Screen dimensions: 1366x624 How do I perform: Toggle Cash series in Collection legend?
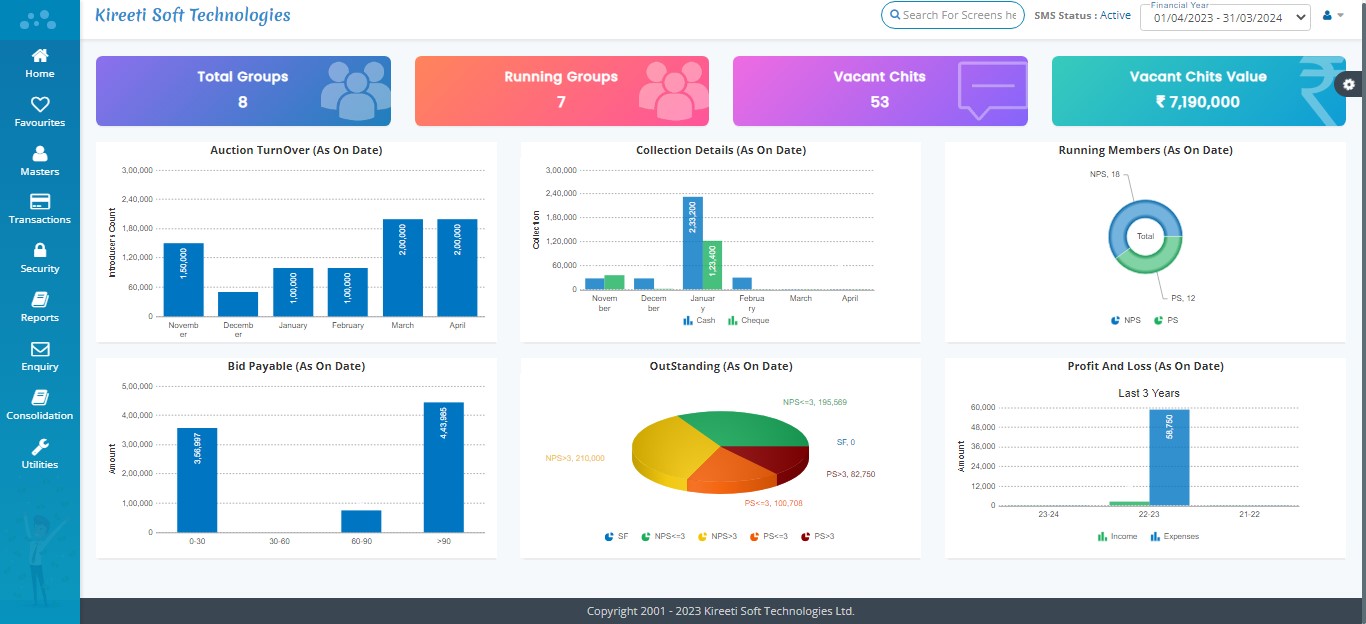pos(699,321)
